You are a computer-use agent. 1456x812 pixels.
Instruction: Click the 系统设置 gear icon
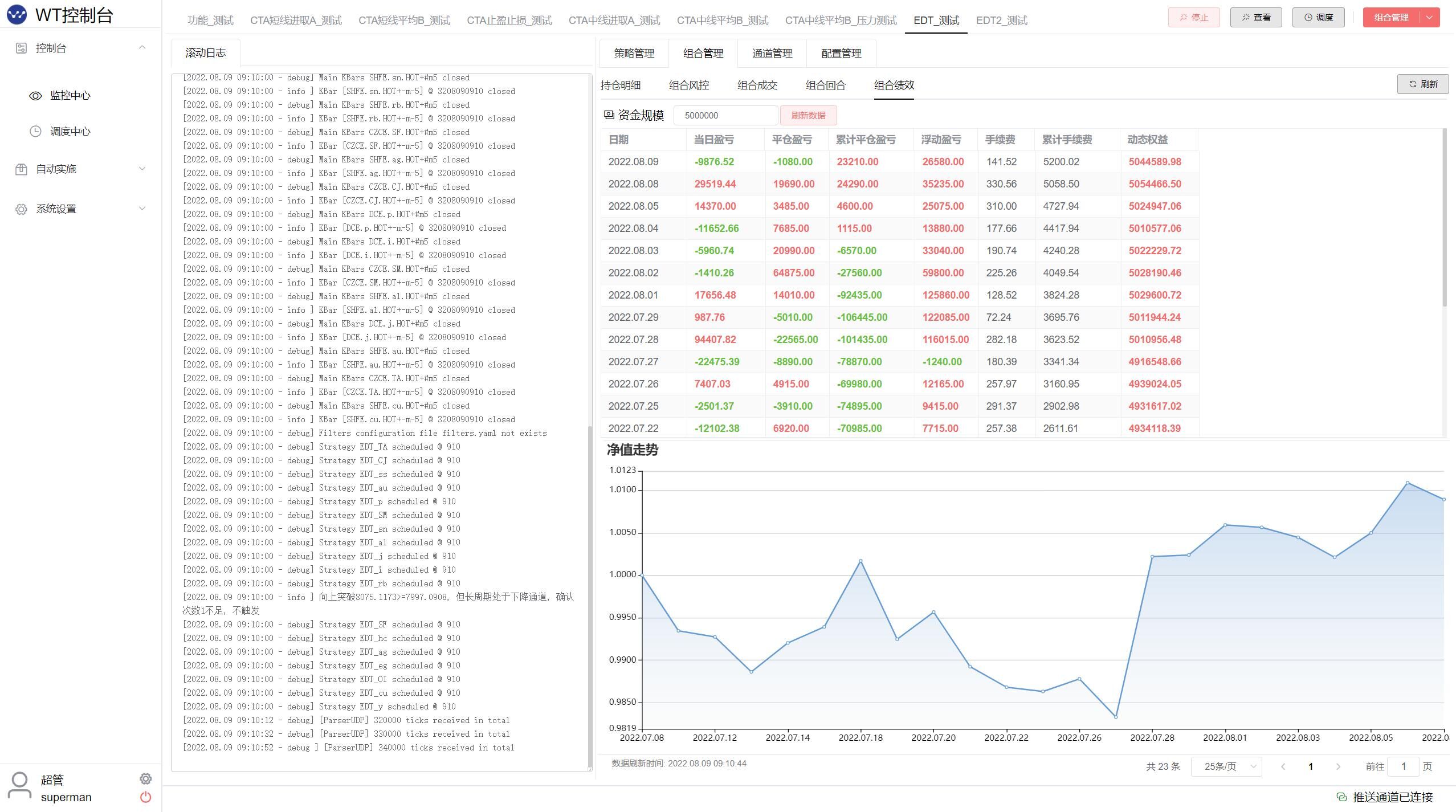[21, 209]
